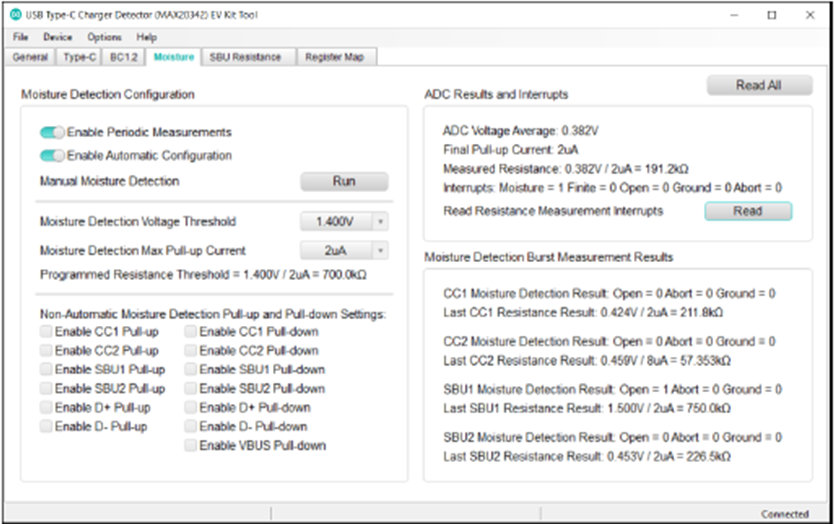Screen dimensions: 834x524
Task: Run manual moisture detection
Action: coord(344,181)
